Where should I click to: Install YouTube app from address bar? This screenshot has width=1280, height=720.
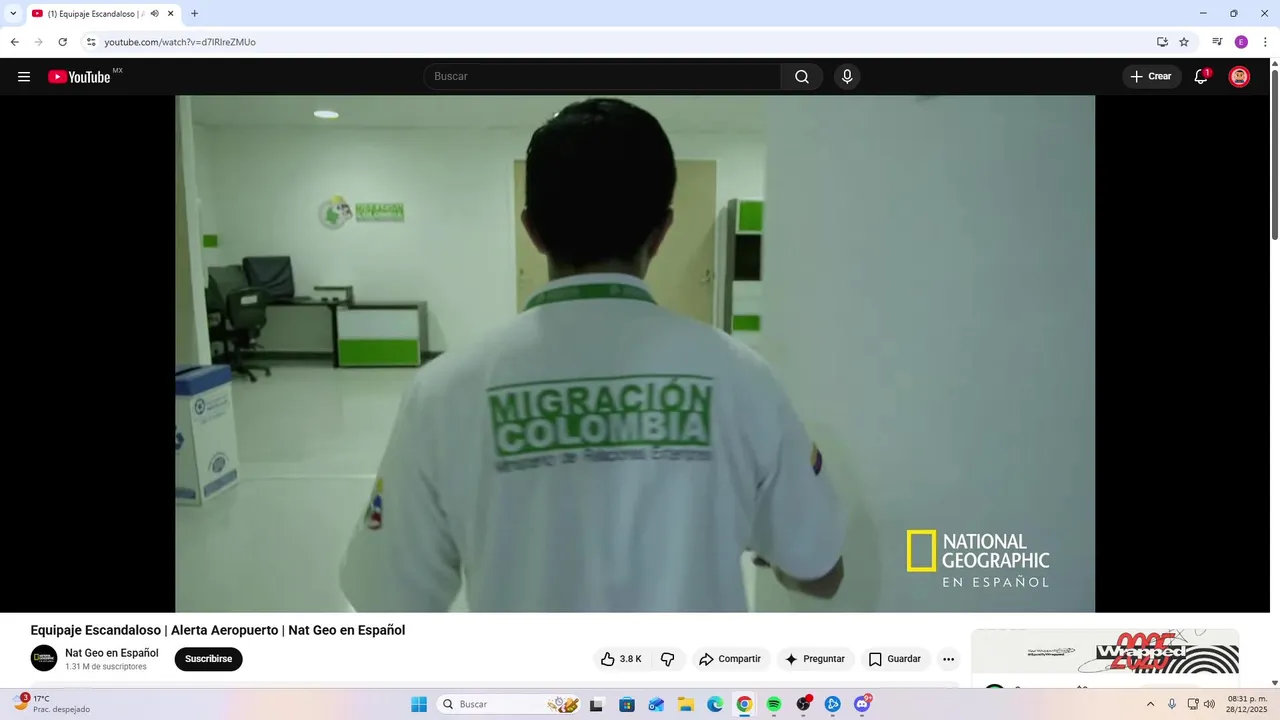pyautogui.click(x=1162, y=42)
